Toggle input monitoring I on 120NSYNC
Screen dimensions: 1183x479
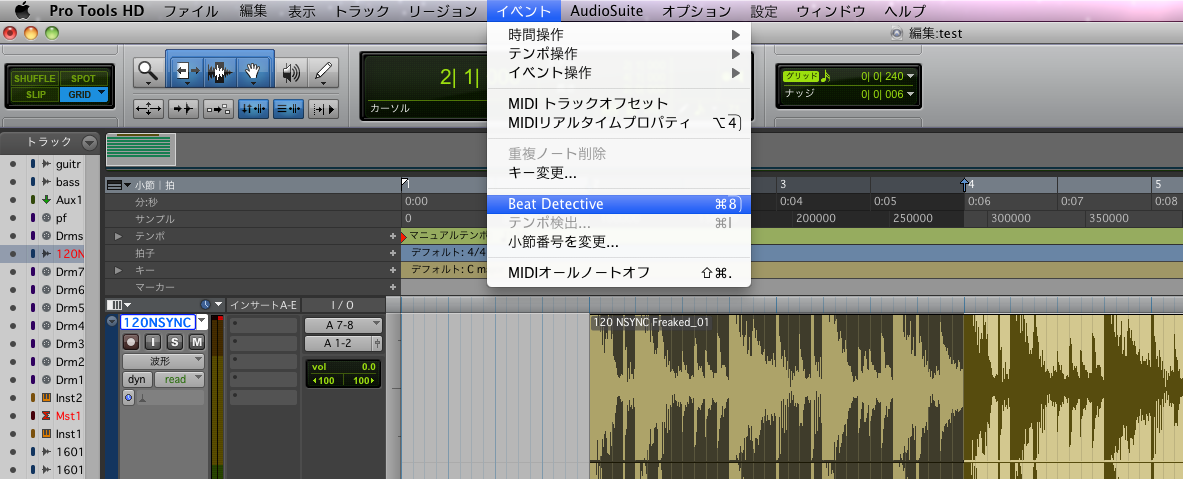click(152, 342)
